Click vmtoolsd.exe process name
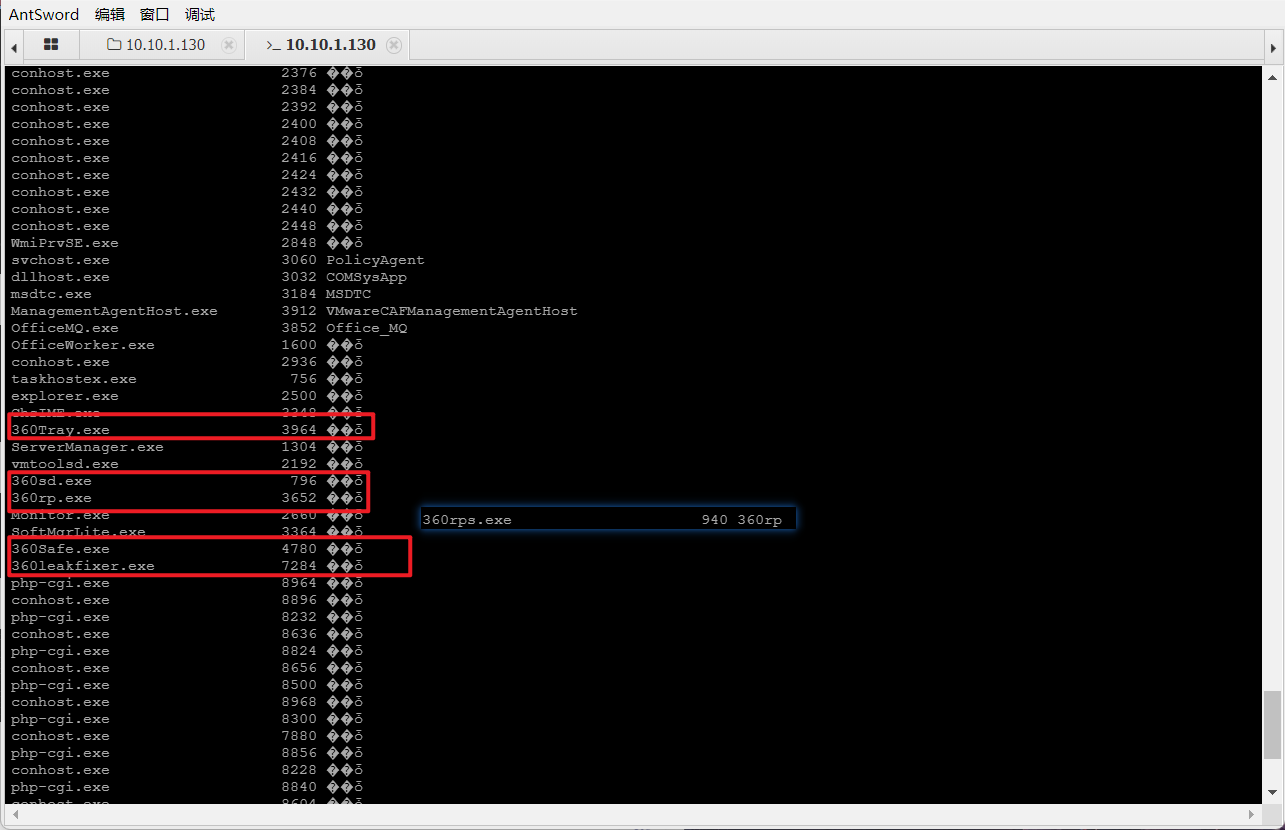Image resolution: width=1285 pixels, height=830 pixels. tap(64, 464)
